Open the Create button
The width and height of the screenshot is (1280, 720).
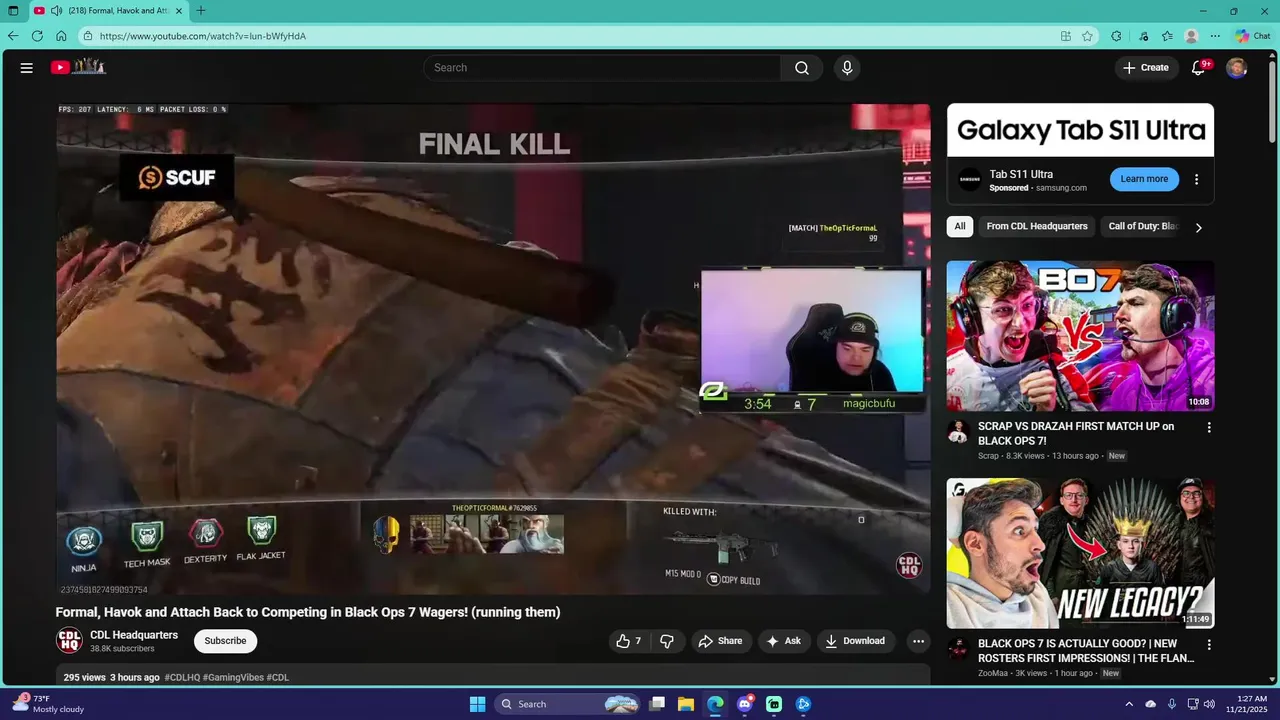(x=1146, y=68)
